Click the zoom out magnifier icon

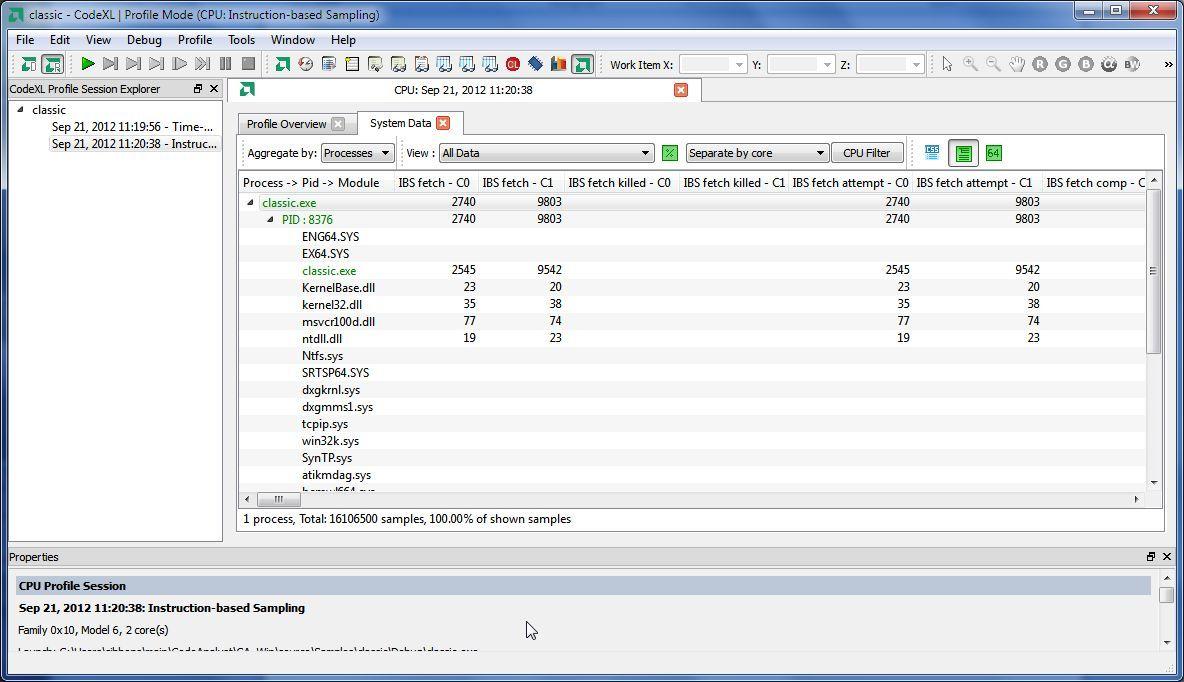click(994, 64)
